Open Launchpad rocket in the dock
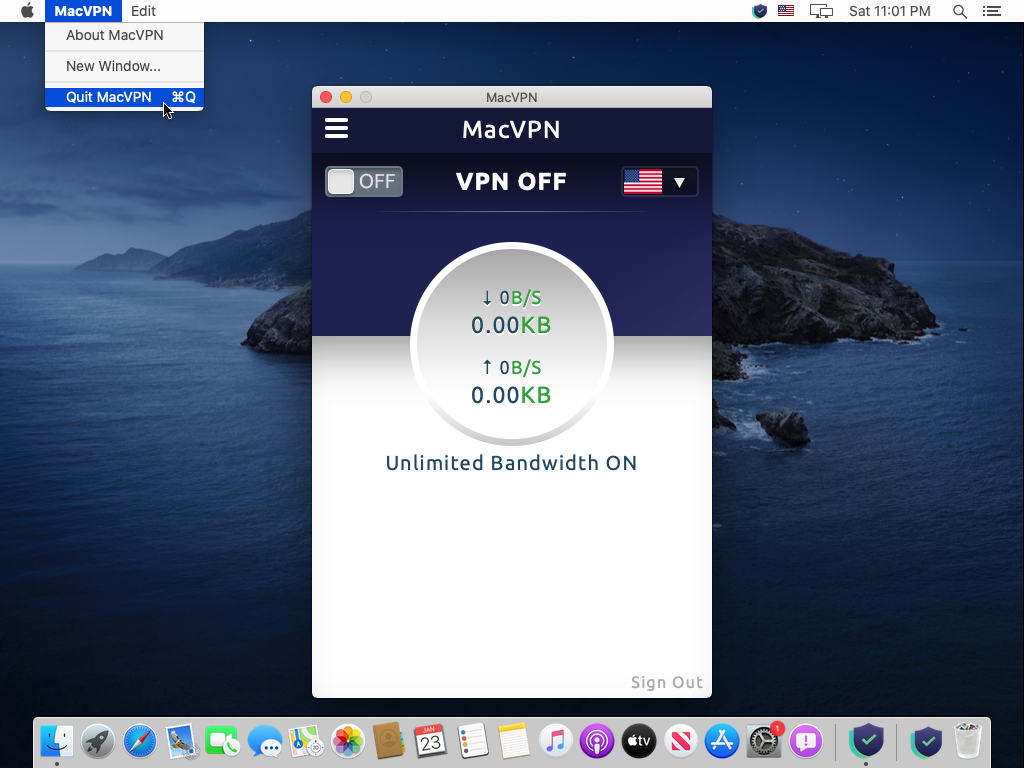This screenshot has width=1024, height=768. tap(98, 741)
